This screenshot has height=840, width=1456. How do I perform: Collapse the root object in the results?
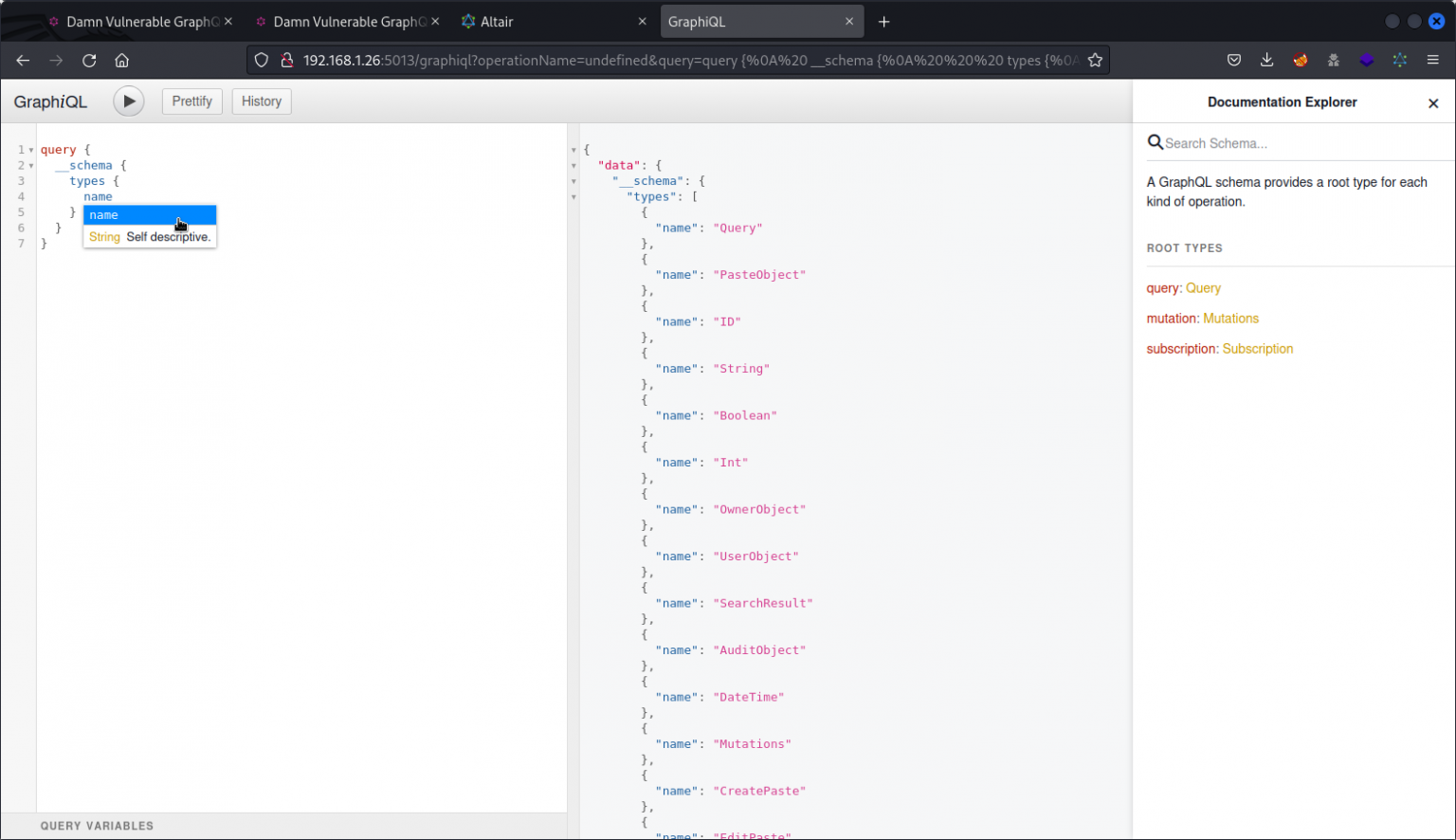(x=573, y=150)
